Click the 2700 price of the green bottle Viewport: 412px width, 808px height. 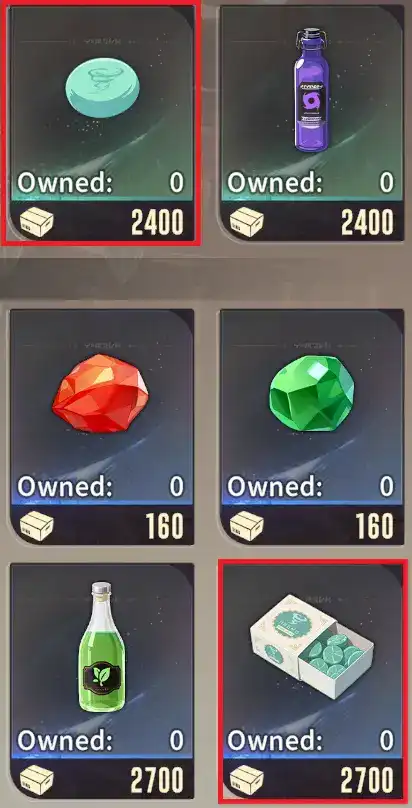click(157, 780)
